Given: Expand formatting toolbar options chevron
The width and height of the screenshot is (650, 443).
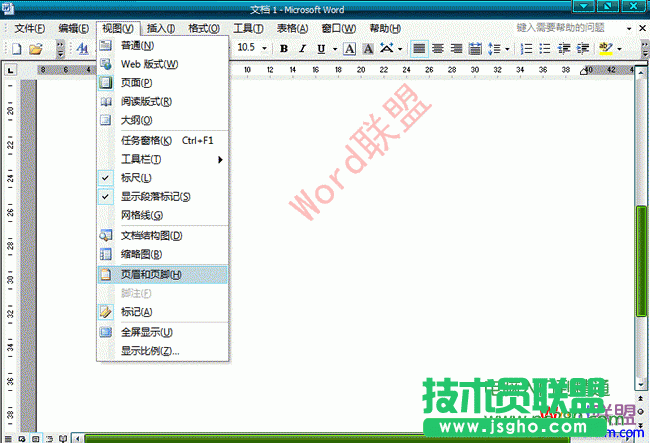Looking at the screenshot, I should coord(645,49).
